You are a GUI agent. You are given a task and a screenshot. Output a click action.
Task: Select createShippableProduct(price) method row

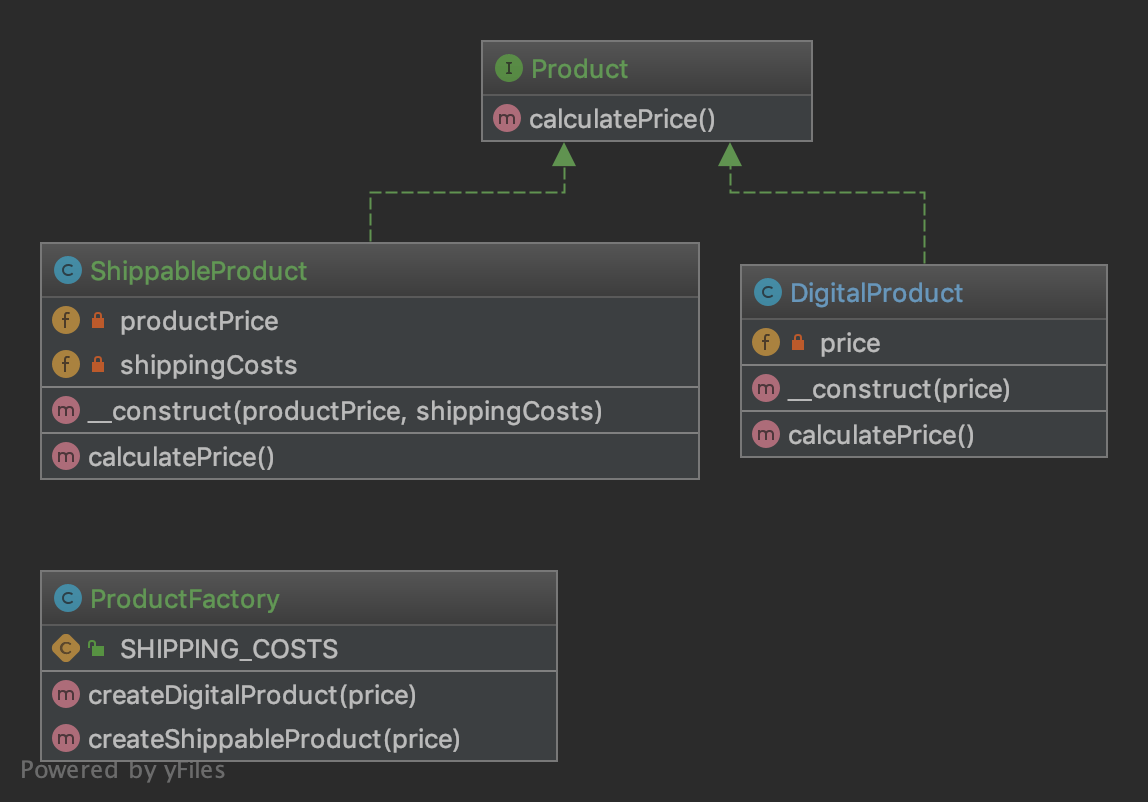[299, 739]
